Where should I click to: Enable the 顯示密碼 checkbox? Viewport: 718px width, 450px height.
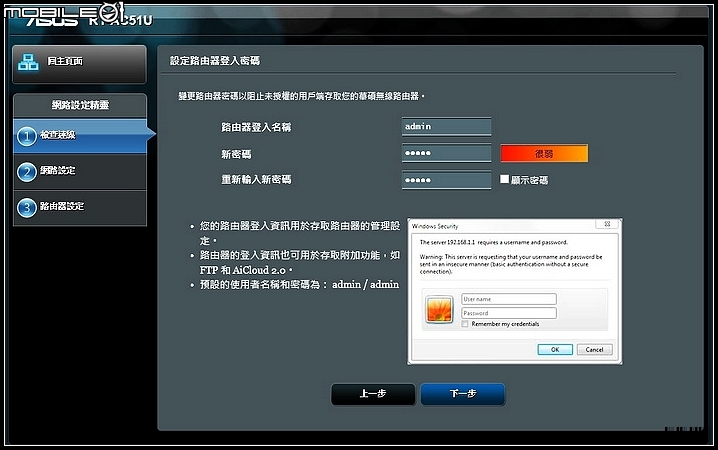tap(505, 179)
